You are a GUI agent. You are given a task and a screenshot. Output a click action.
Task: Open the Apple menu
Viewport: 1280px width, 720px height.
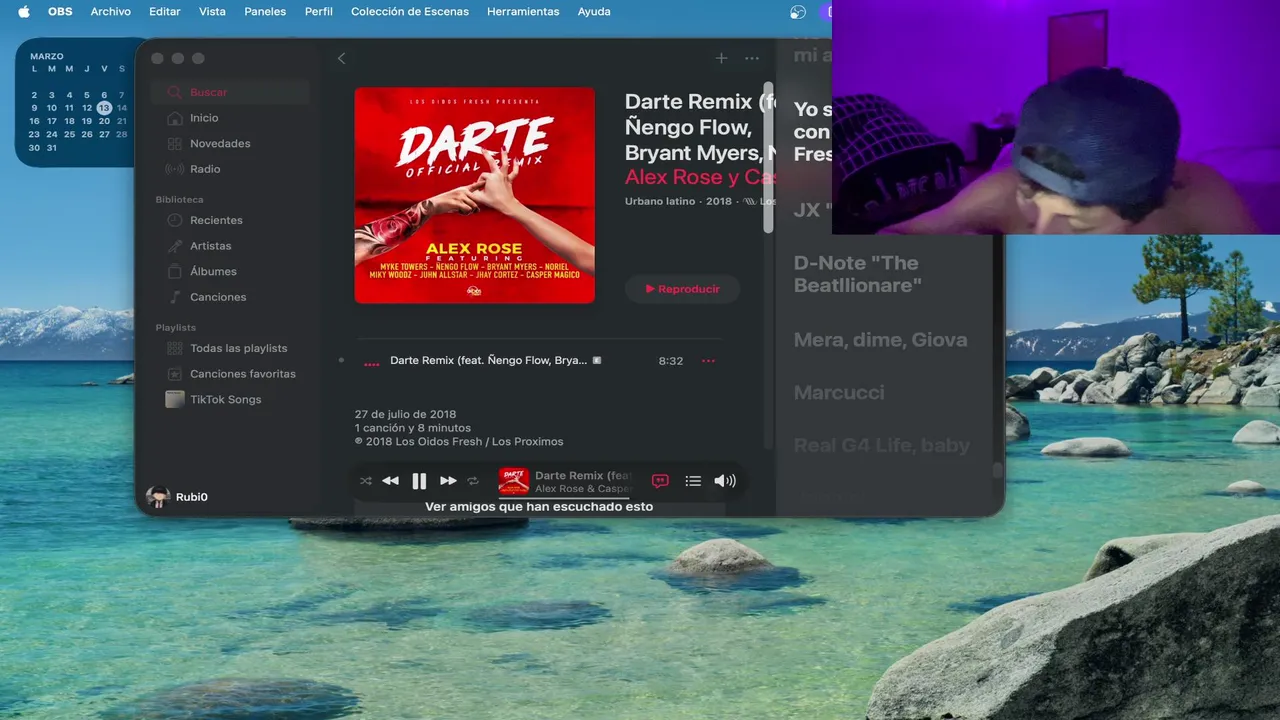click(24, 12)
